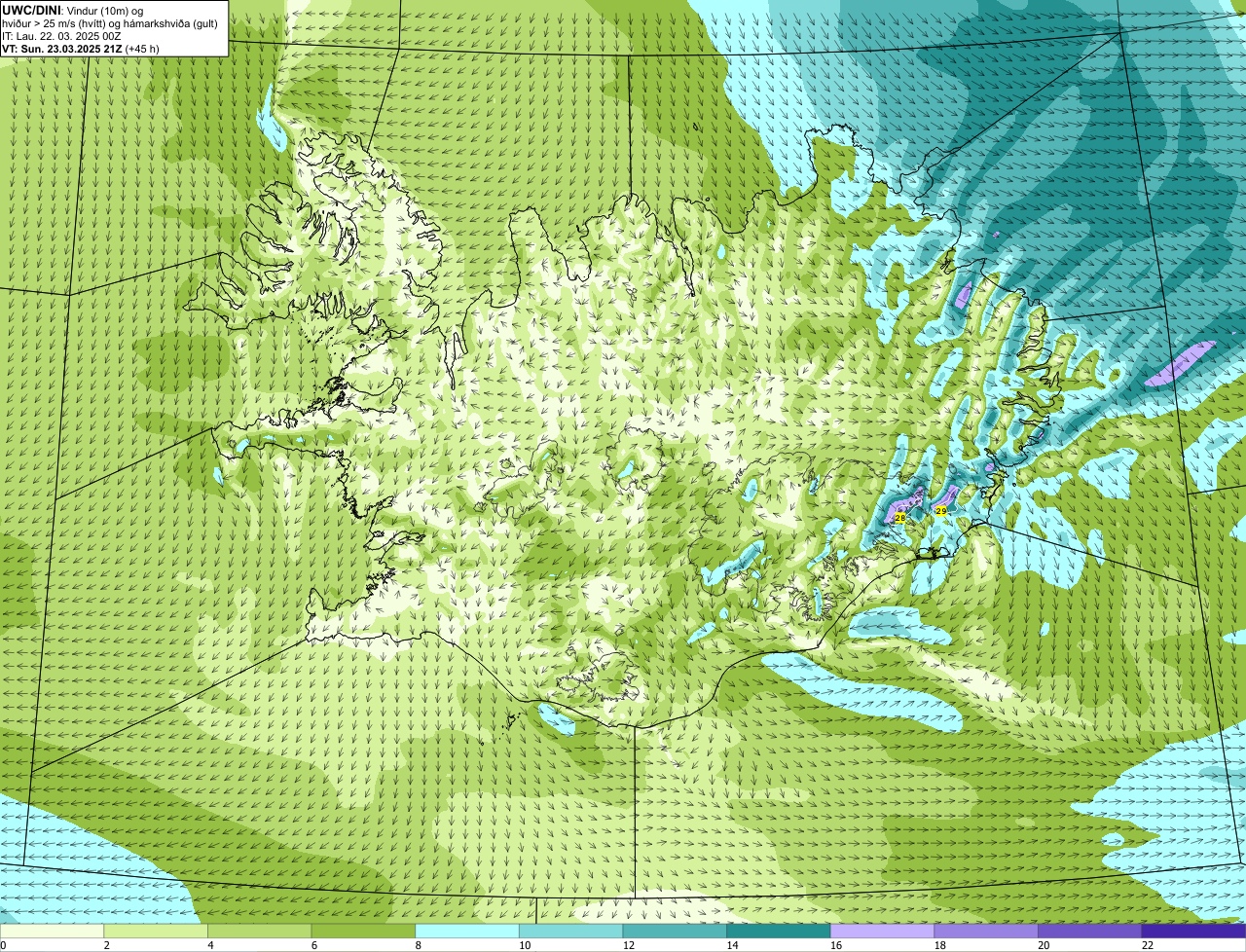The image size is (1246, 952).
Task: Click the legend scale label '4'
Action: tap(210, 945)
